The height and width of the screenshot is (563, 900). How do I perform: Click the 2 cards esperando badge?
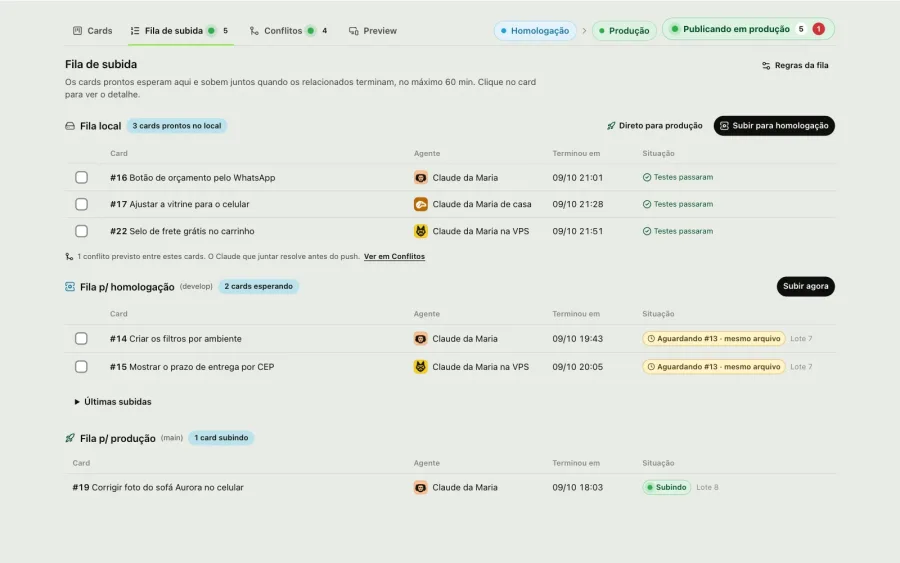tap(258, 286)
